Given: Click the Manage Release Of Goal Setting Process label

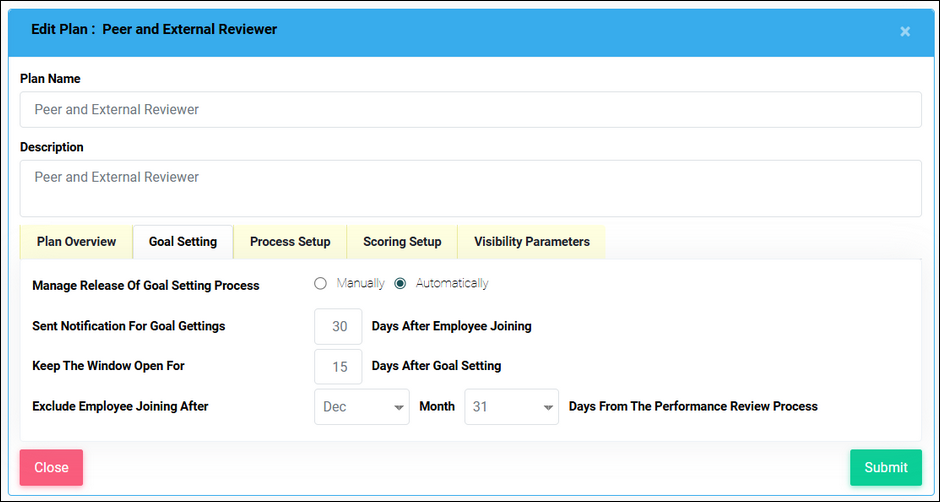Looking at the screenshot, I should point(146,286).
